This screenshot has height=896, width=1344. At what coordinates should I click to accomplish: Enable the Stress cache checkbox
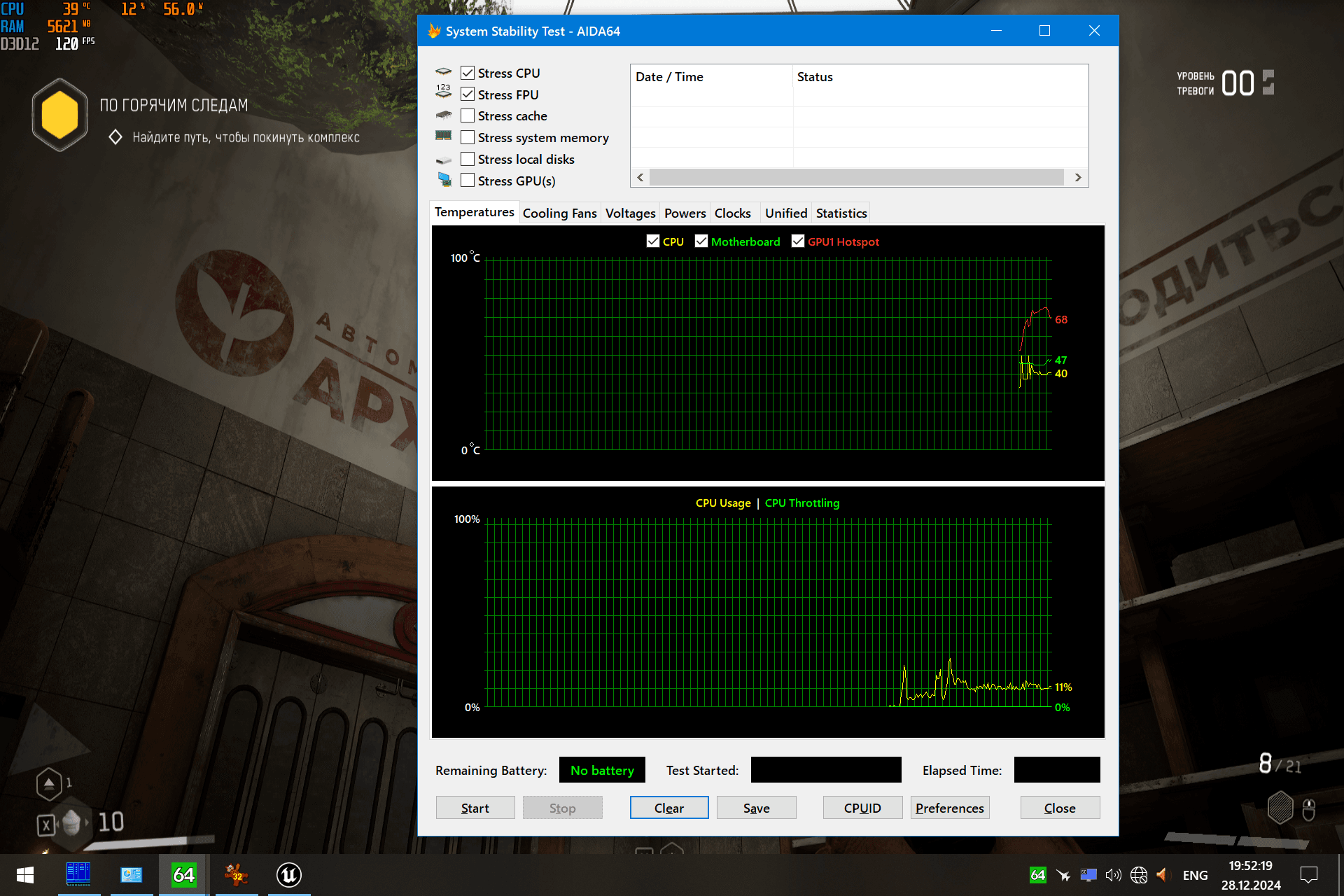click(468, 116)
